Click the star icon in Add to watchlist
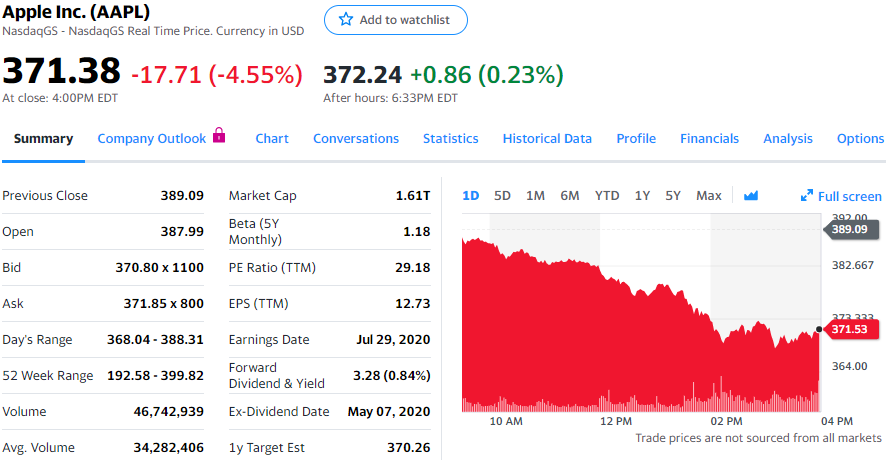The width and height of the screenshot is (886, 460). tap(346, 20)
